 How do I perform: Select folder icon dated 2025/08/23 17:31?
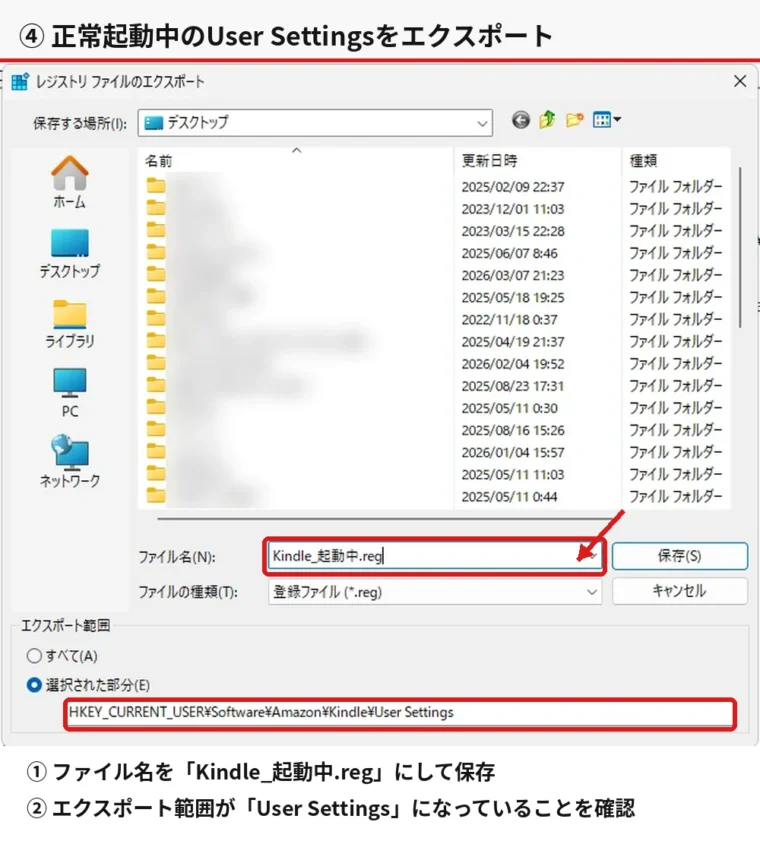pos(156,385)
